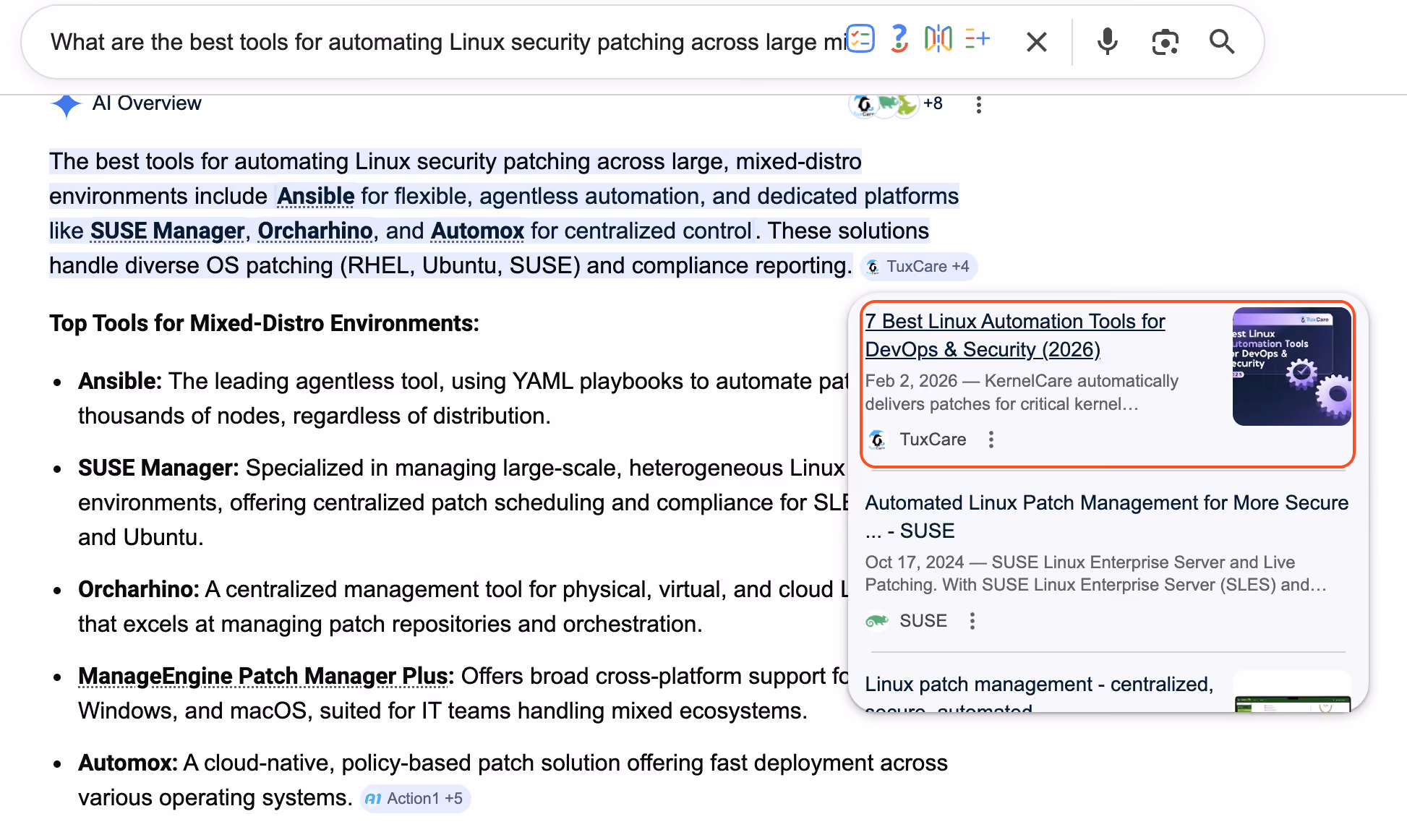
Task: Click the 'Ansible:' bullet heading
Action: tap(119, 381)
